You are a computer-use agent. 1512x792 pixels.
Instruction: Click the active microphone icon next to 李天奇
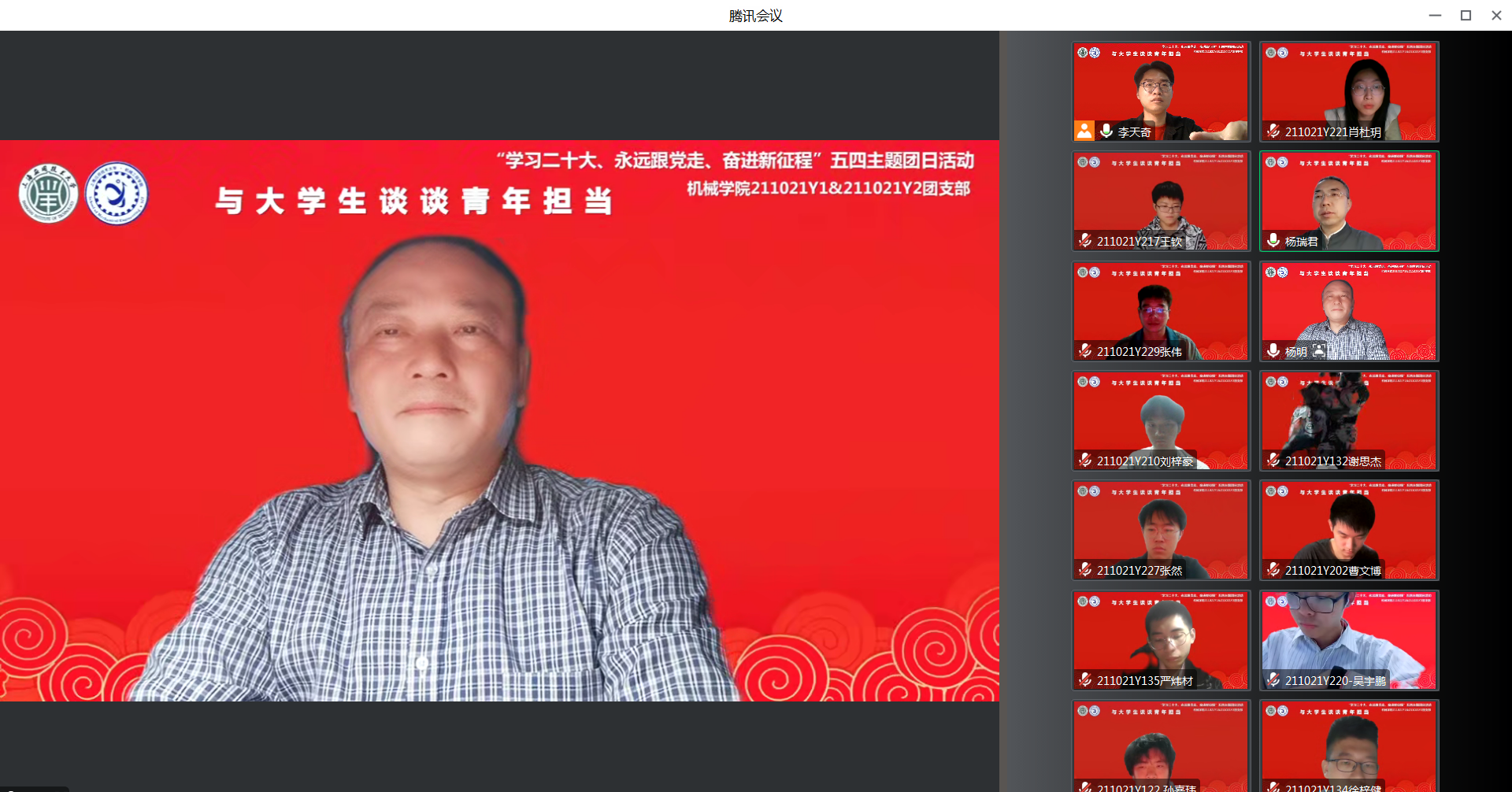click(x=1106, y=131)
